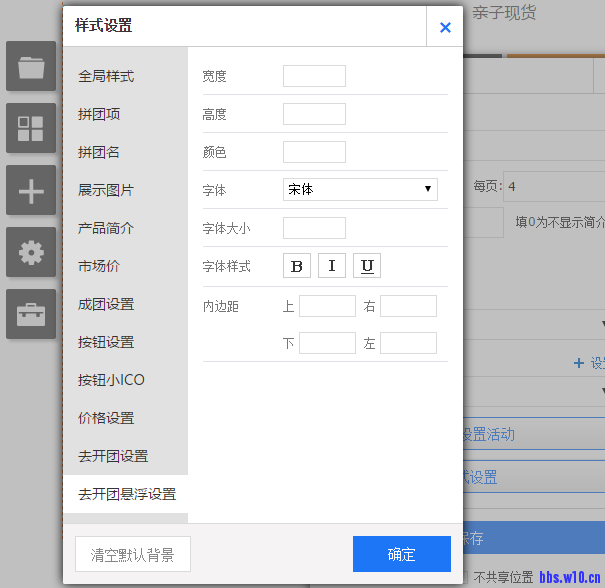Open the 字体 font dropdown showing 宋体

360,190
